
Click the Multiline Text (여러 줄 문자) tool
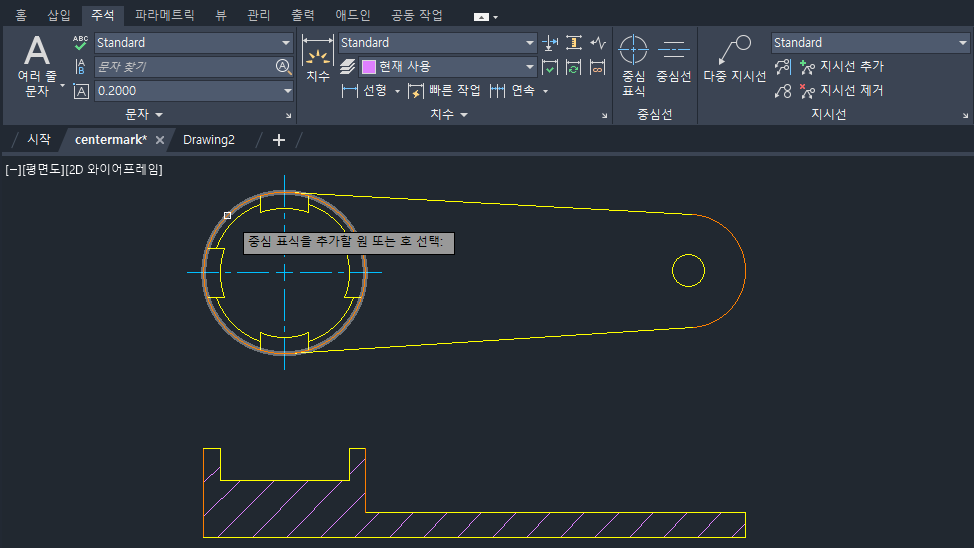click(37, 65)
